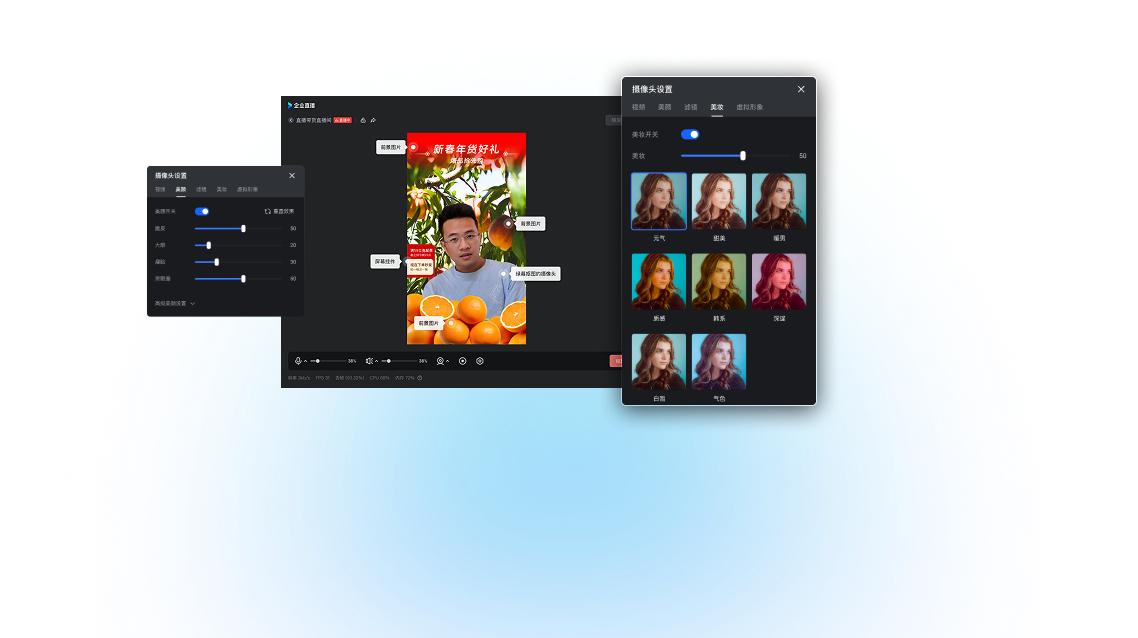The image size is (1138, 638).
Task: Open the camera options dropdown arrow
Action: (448, 361)
